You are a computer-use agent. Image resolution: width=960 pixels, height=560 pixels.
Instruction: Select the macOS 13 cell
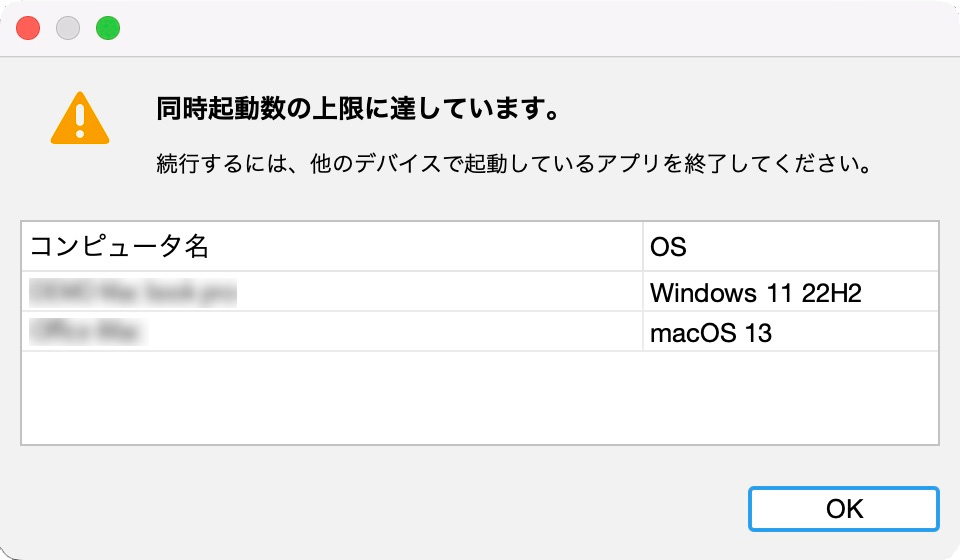[790, 332]
